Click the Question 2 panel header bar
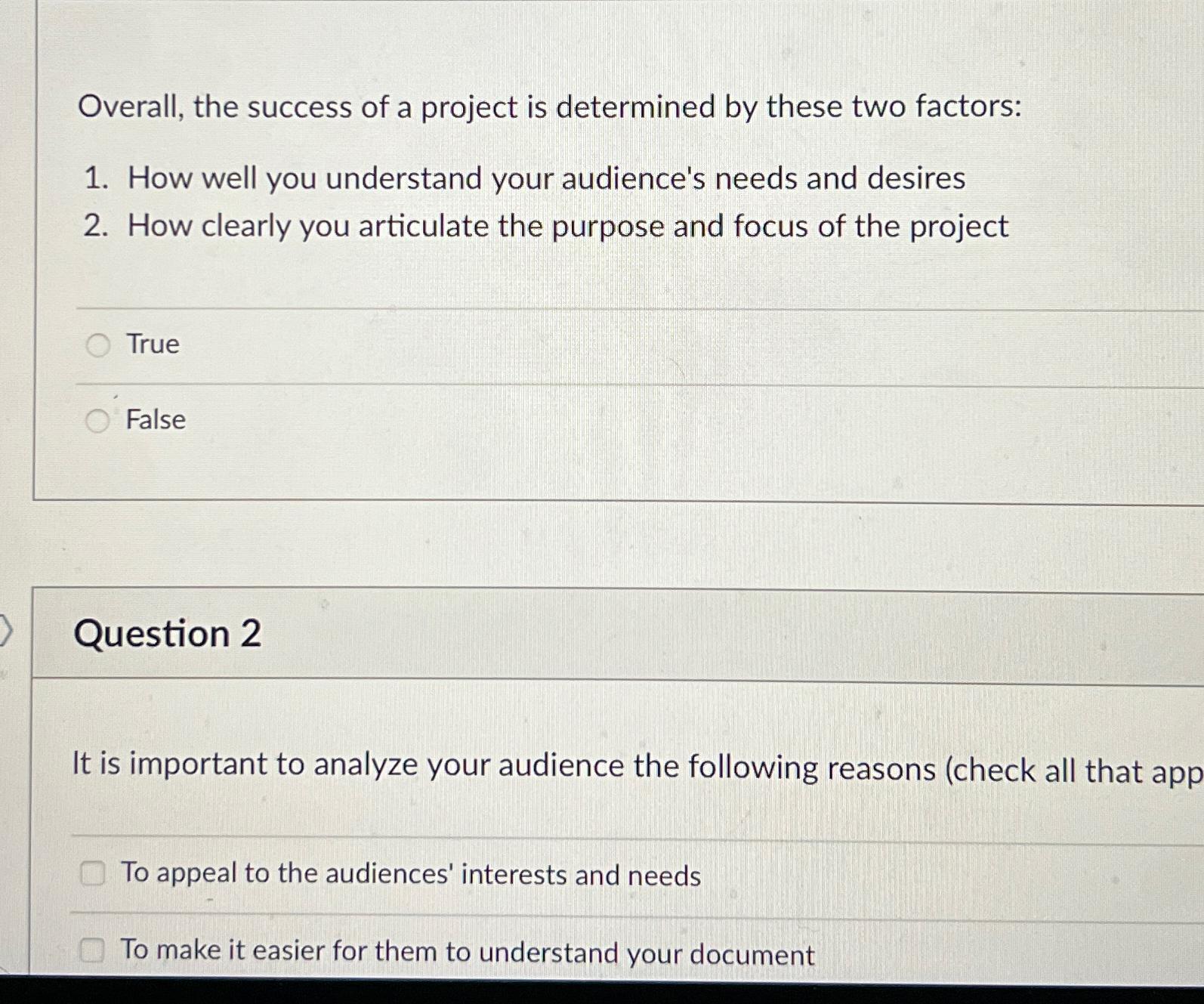Screen dimensions: 1204x1004 [x=604, y=635]
